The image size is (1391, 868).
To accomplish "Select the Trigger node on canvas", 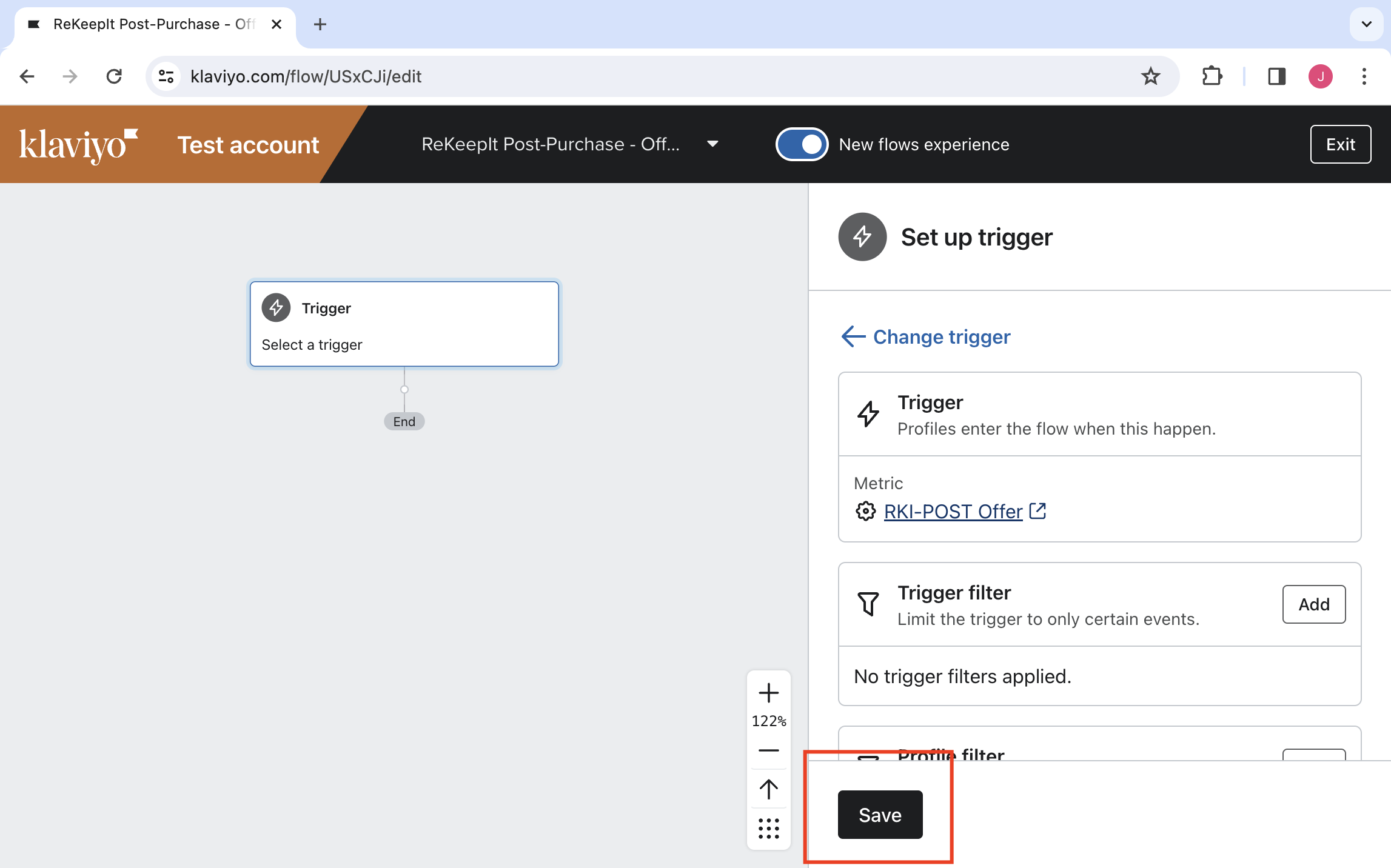I will point(404,324).
